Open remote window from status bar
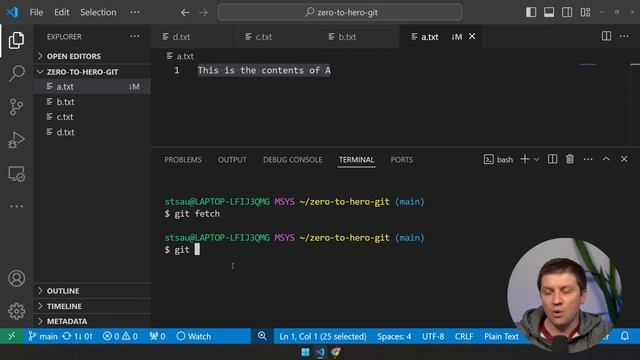640x360 pixels. tap(11, 336)
